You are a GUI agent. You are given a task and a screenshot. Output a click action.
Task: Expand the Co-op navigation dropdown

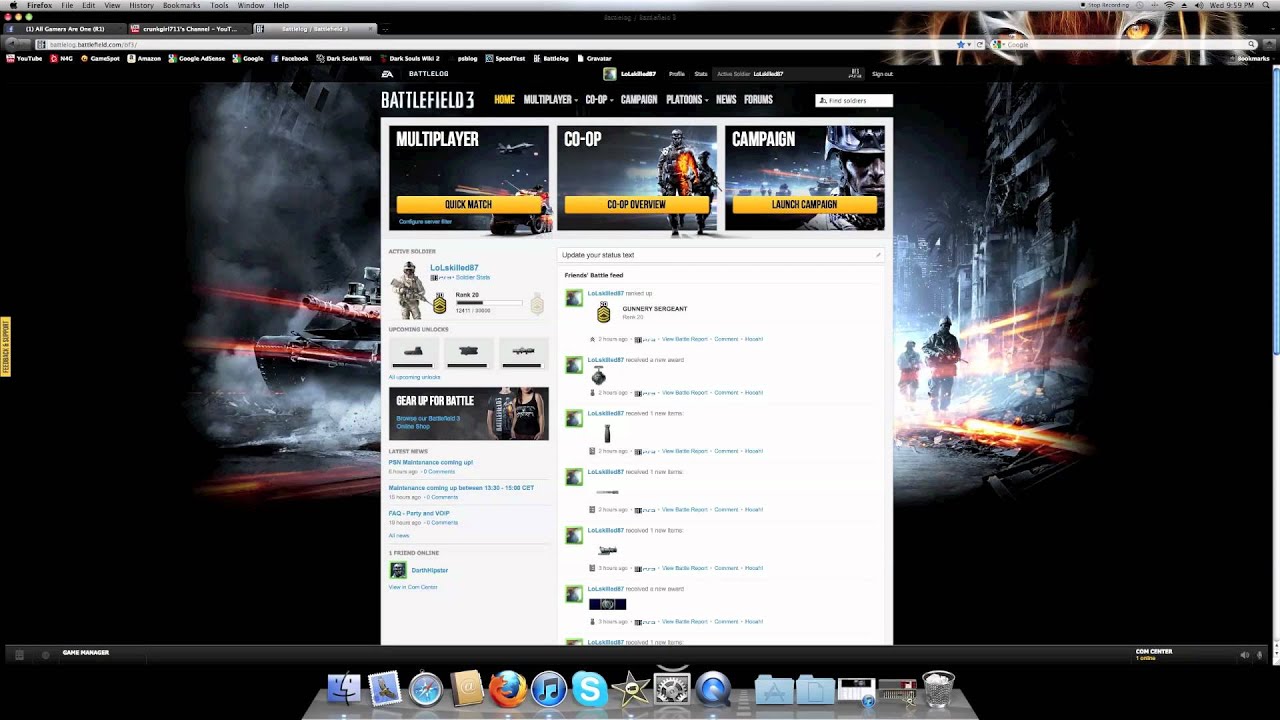point(599,100)
